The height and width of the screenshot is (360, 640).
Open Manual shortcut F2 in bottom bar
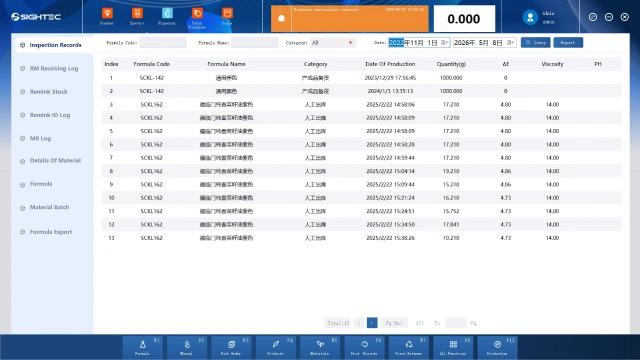point(187,347)
